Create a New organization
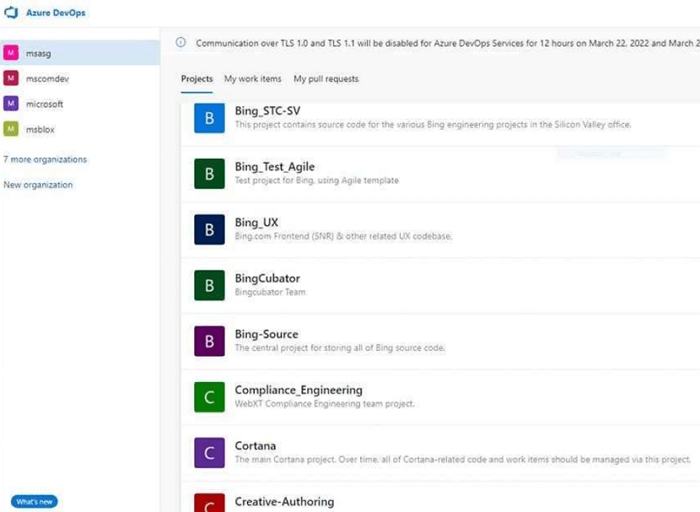The height and width of the screenshot is (512, 700). pos(38,185)
